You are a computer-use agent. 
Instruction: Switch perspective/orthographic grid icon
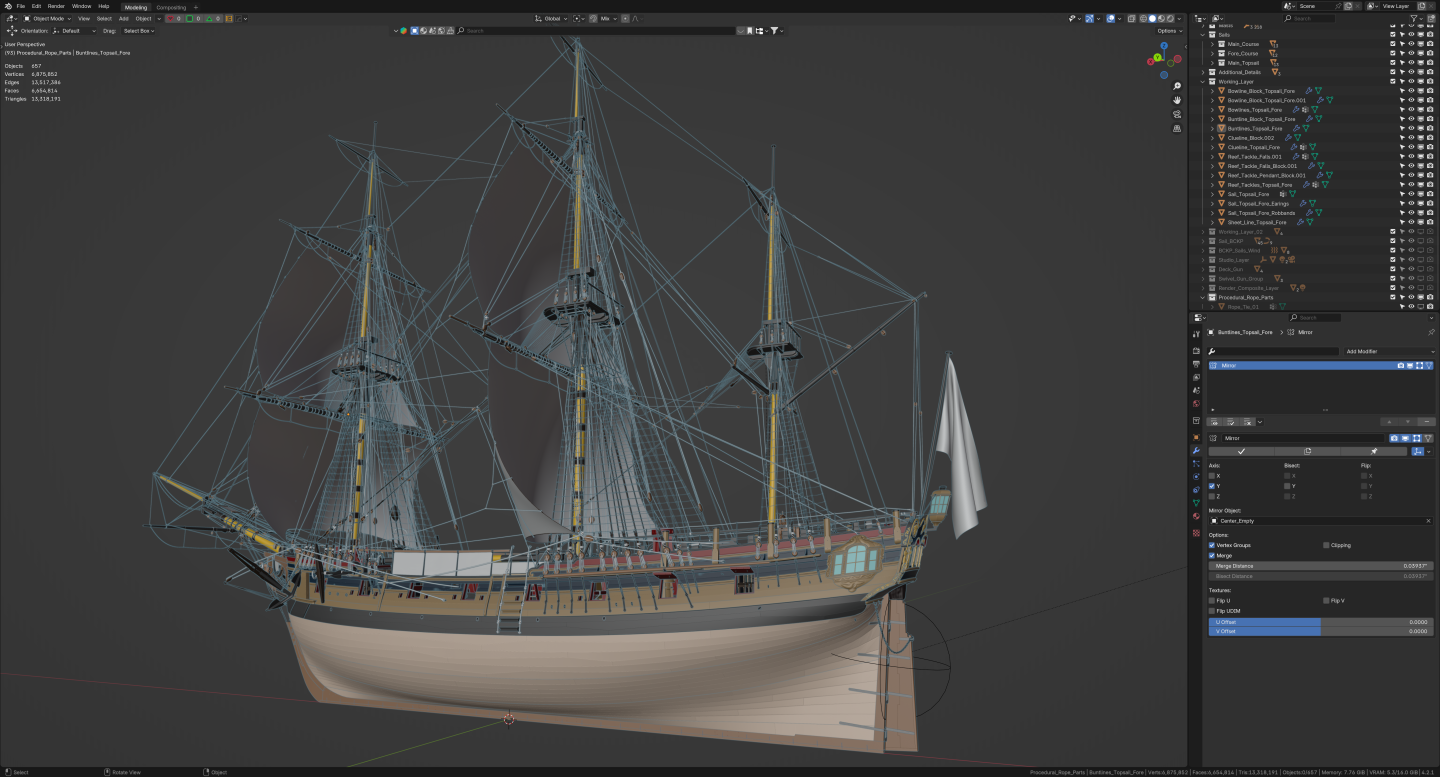point(1177,128)
